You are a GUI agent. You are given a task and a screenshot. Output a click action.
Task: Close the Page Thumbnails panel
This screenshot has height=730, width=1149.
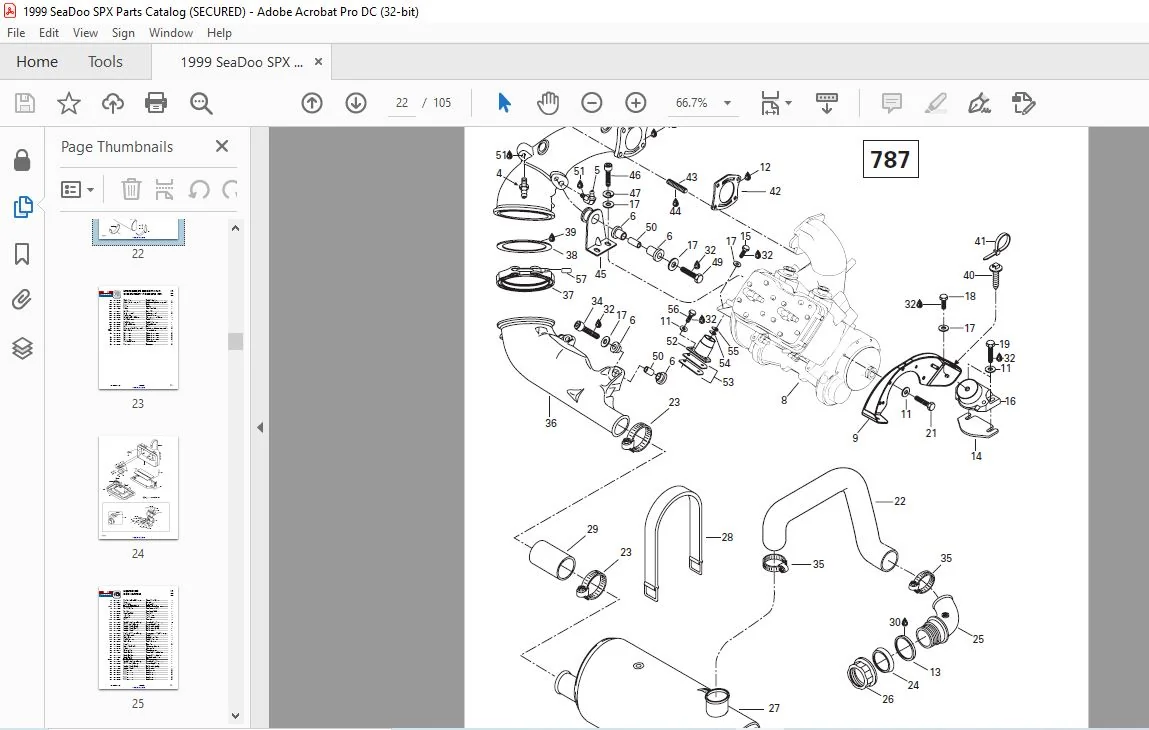[x=222, y=146]
